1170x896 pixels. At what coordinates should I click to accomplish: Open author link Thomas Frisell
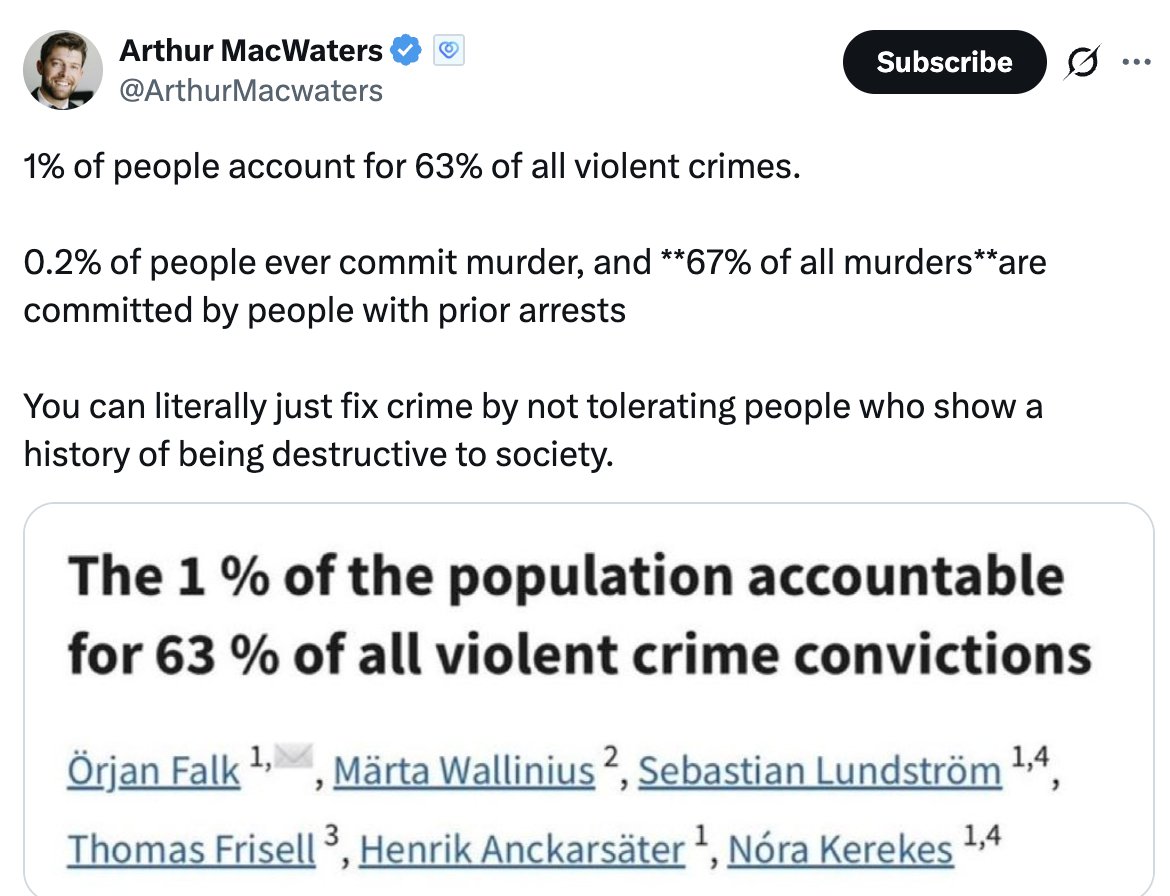click(x=191, y=849)
